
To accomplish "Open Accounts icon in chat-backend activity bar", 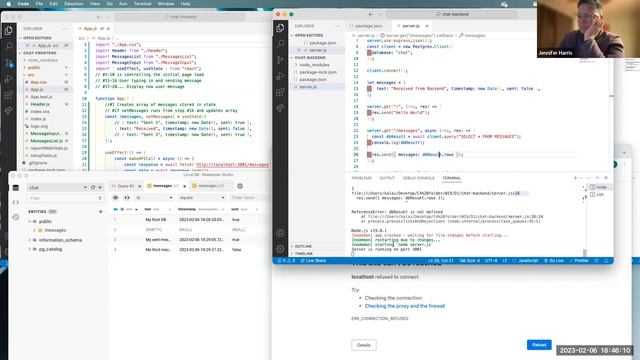I will (x=280, y=233).
